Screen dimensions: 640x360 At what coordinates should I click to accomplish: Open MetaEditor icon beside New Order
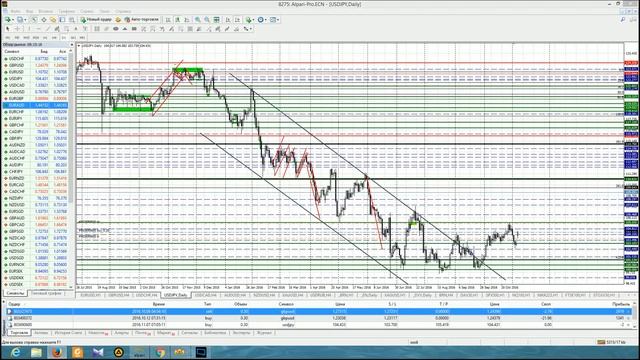click(x=118, y=20)
